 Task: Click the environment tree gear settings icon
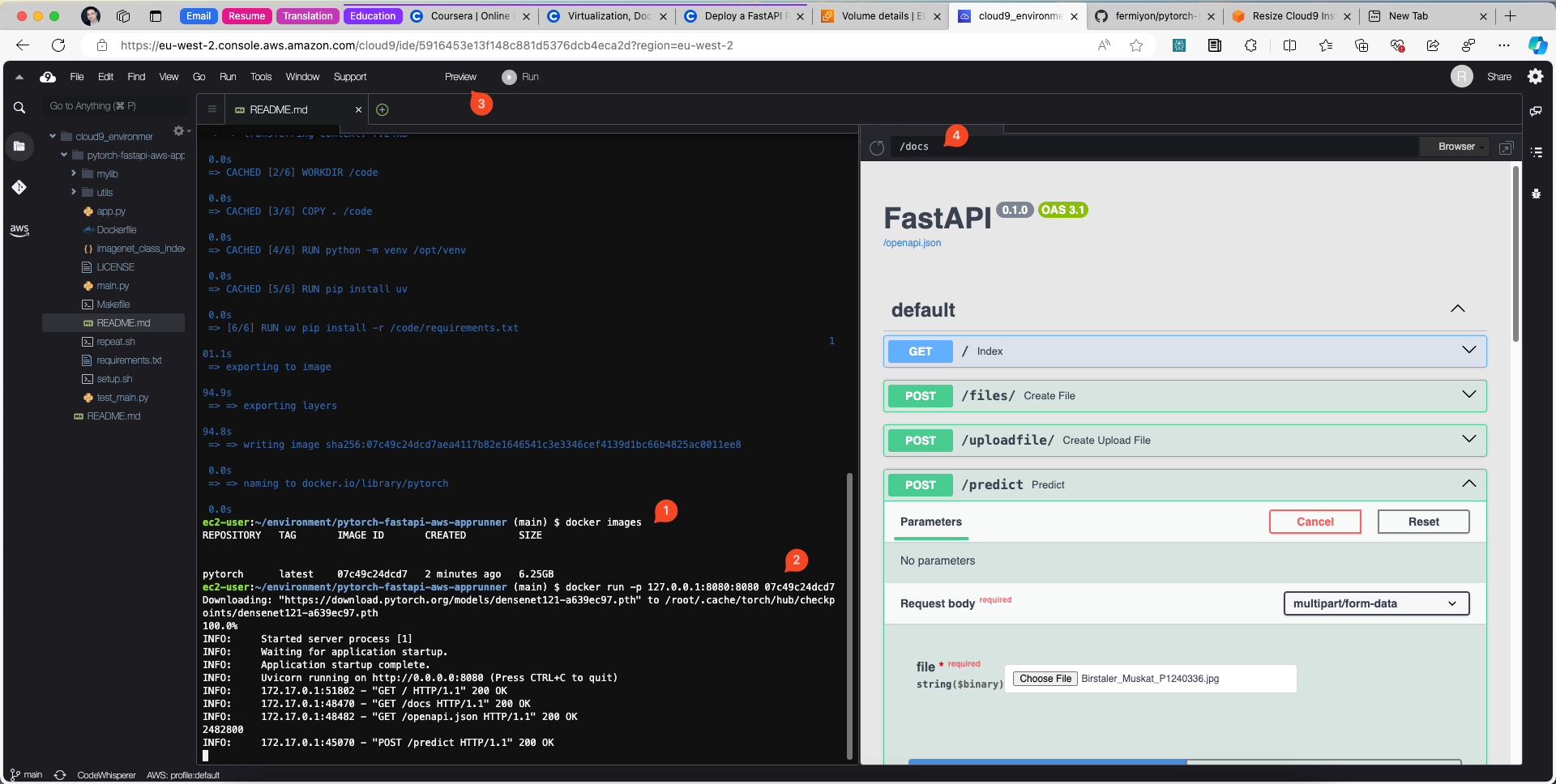179,131
